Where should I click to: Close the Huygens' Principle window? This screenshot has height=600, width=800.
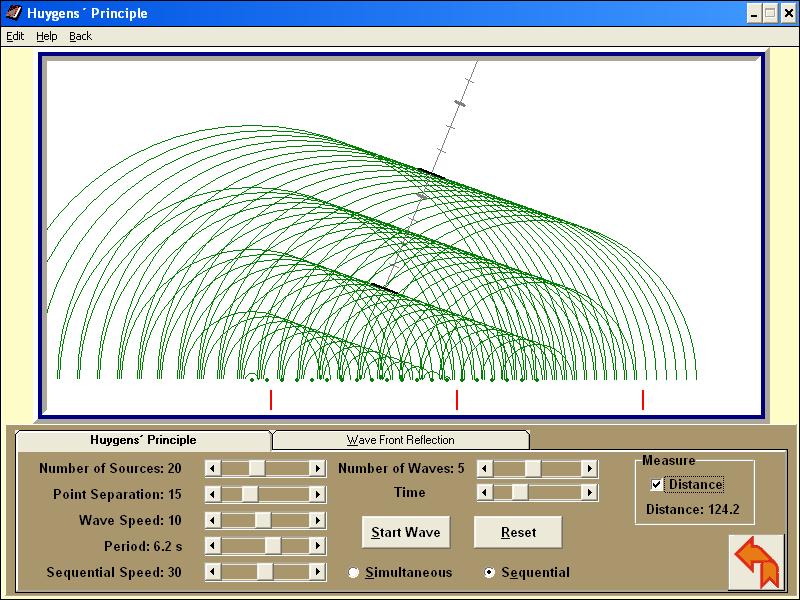coord(789,14)
